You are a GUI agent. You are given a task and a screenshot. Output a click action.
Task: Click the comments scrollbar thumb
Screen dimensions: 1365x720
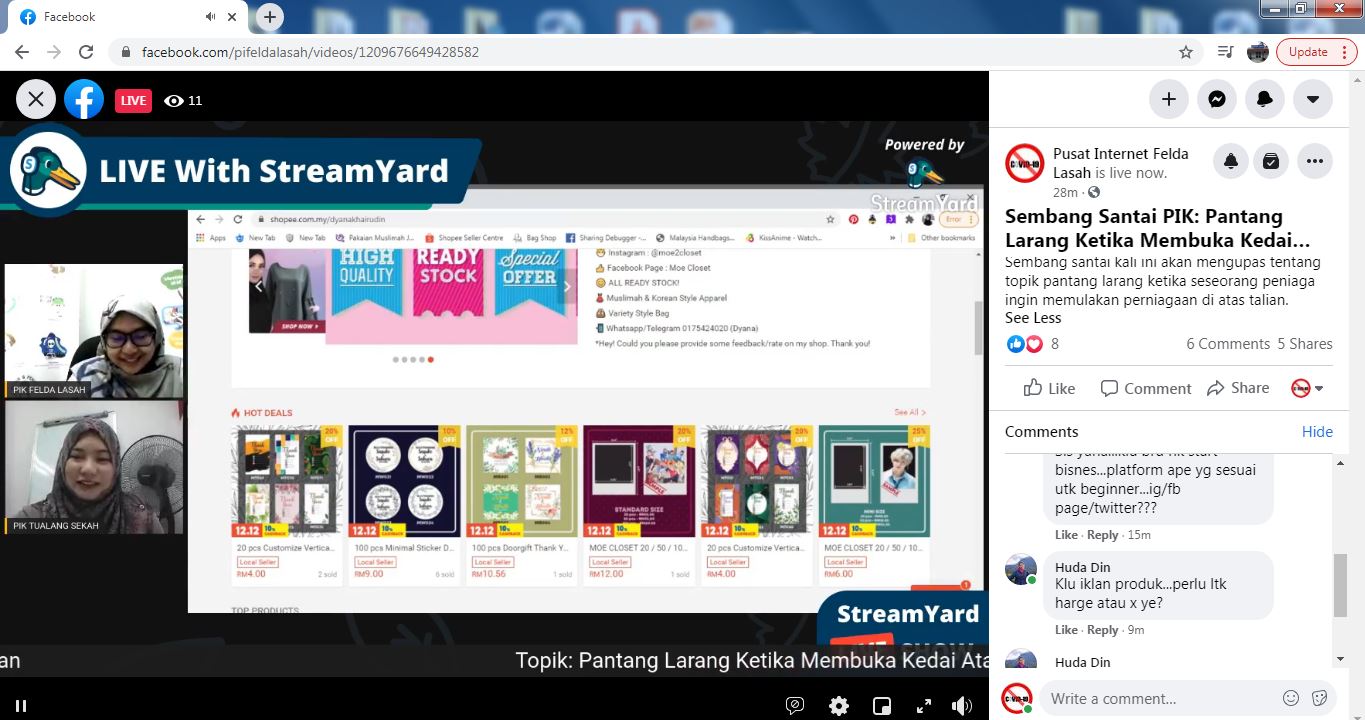pyautogui.click(x=1340, y=586)
